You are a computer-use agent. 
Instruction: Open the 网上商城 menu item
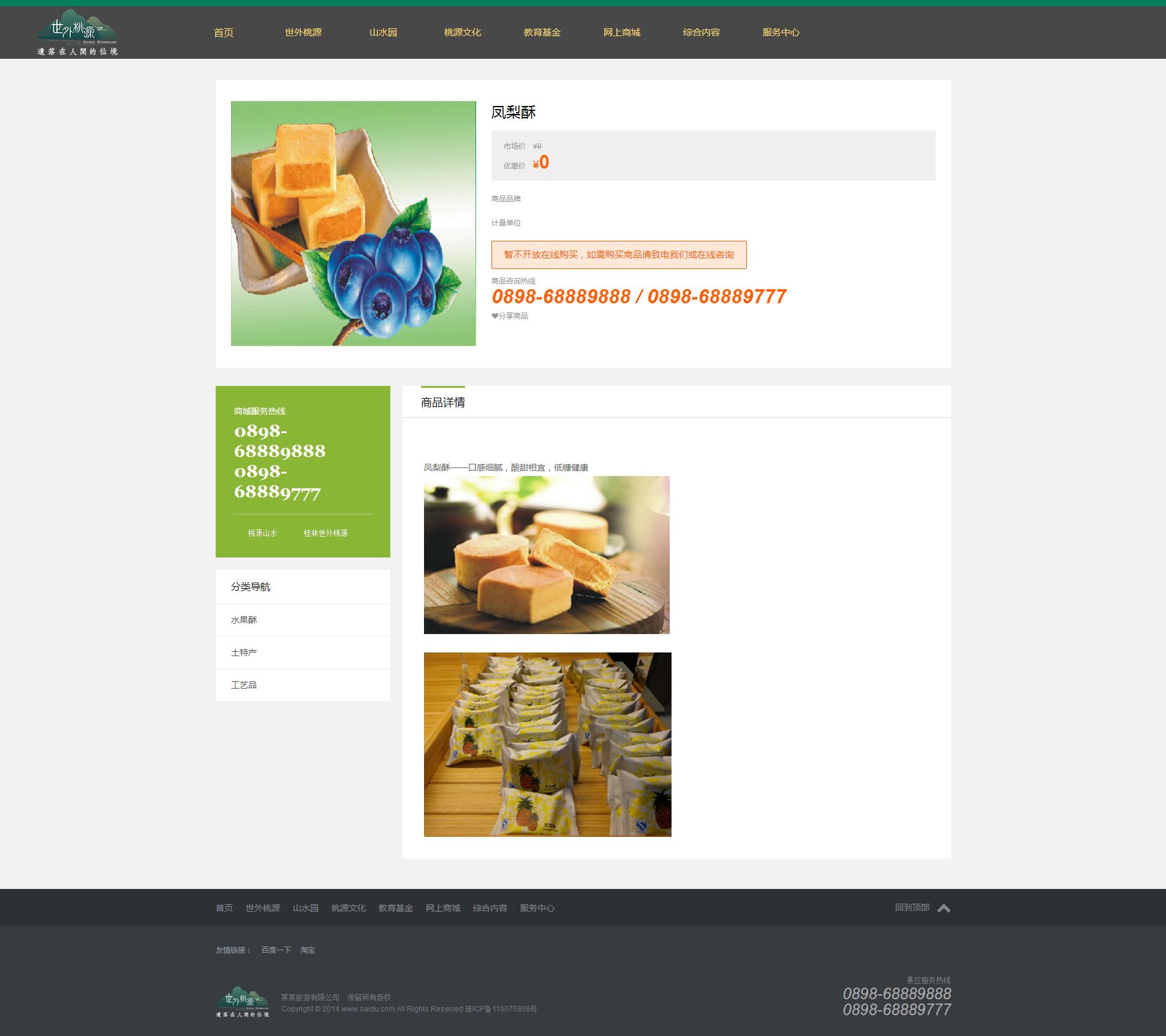[x=621, y=32]
